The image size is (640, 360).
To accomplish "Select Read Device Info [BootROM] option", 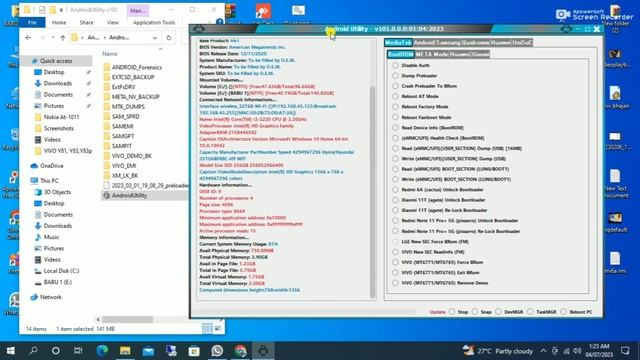I will pos(395,127).
